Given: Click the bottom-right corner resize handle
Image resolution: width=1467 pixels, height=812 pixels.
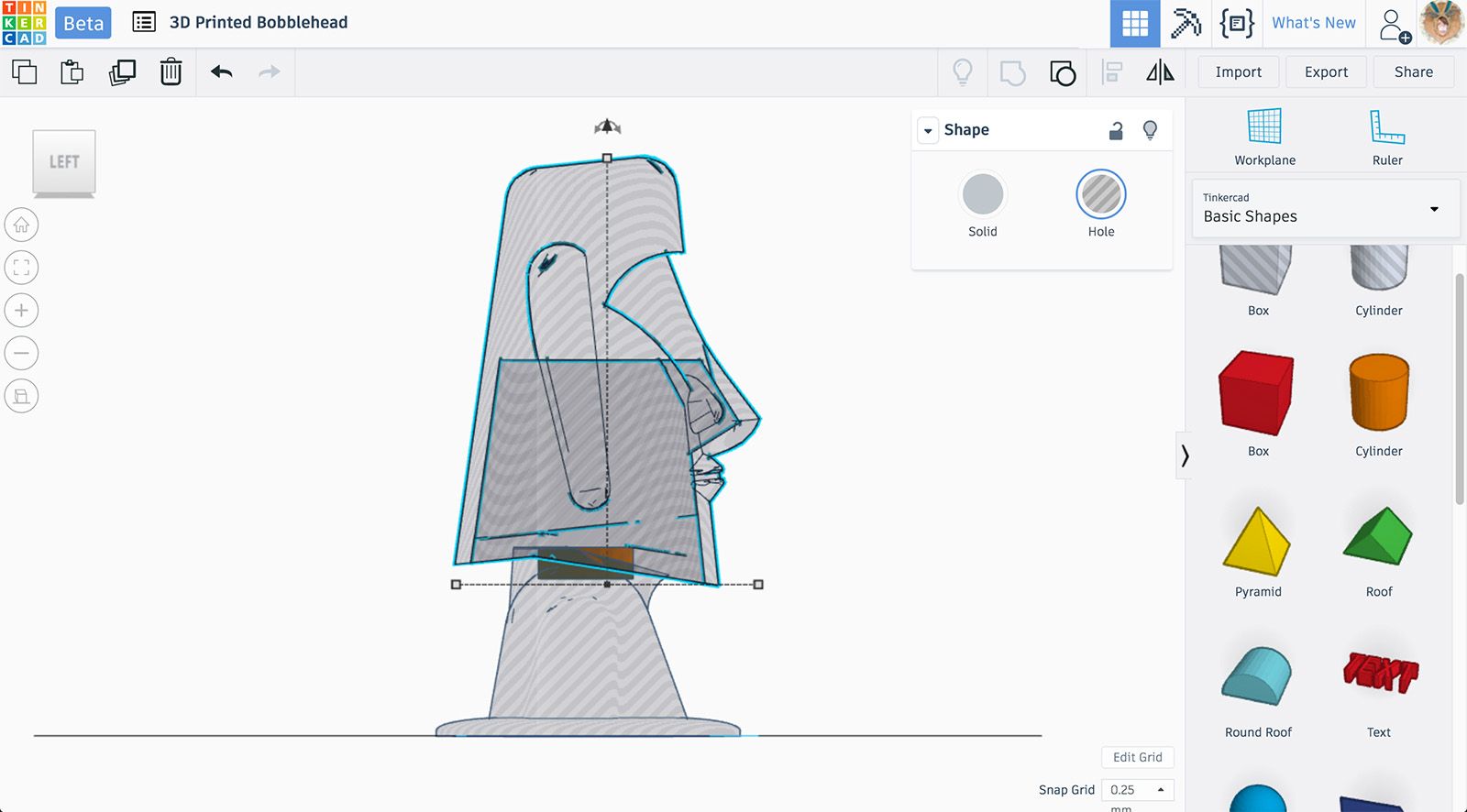Looking at the screenshot, I should coord(758,584).
